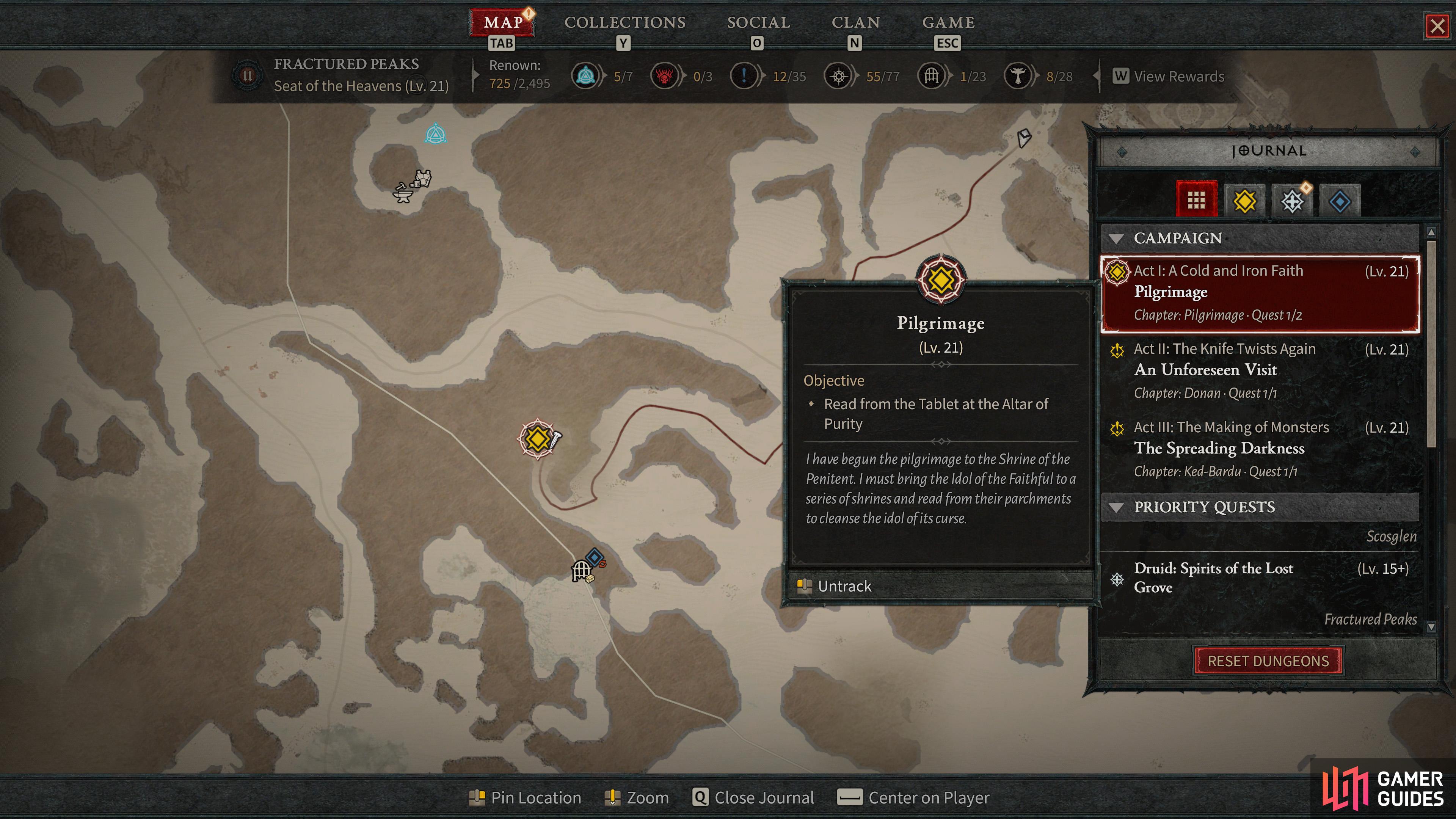Click the Side Quests renown icon
Image resolution: width=1456 pixels, height=819 pixels.
click(744, 76)
